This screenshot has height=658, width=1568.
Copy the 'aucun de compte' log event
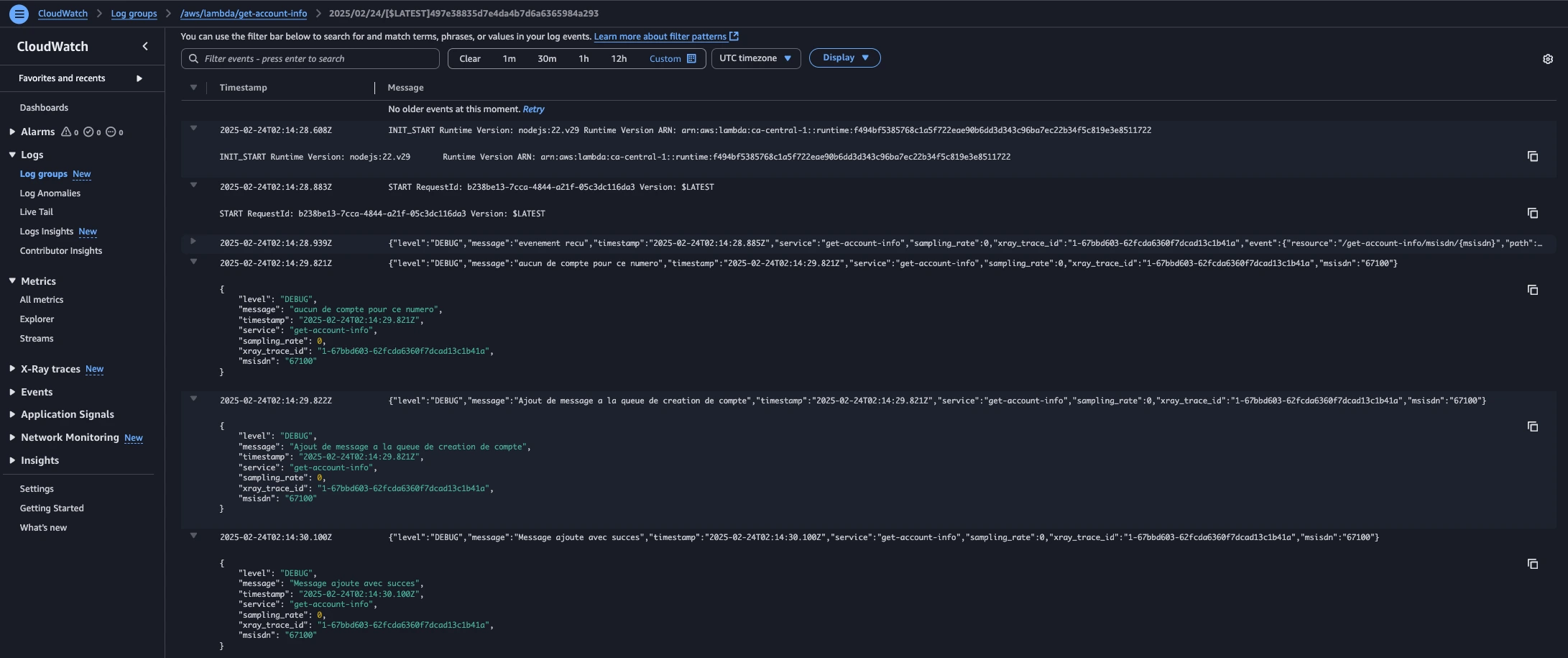[1533, 290]
